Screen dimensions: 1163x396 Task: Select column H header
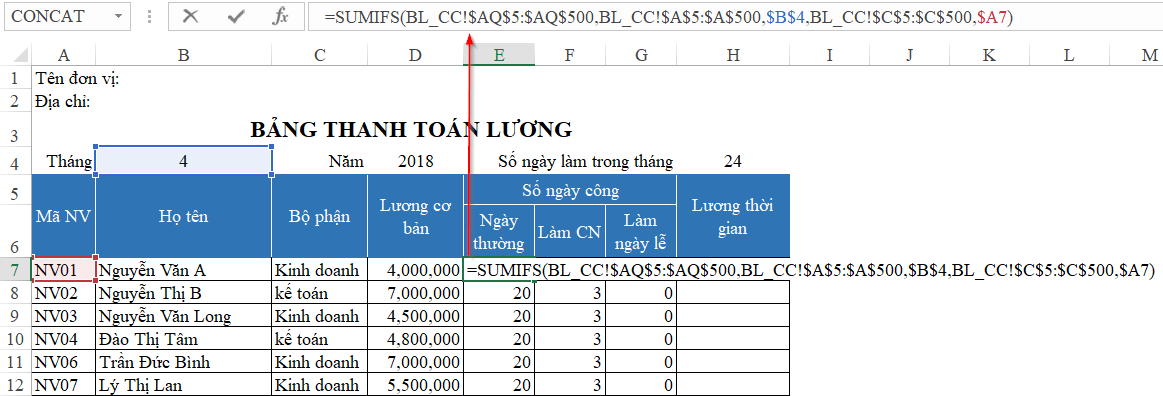[x=733, y=55]
